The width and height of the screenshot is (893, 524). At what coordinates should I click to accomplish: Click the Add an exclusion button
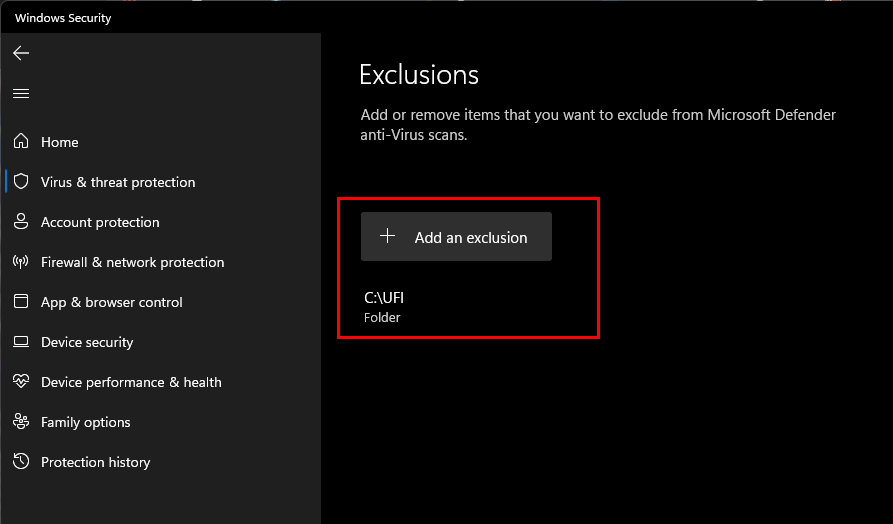456,237
